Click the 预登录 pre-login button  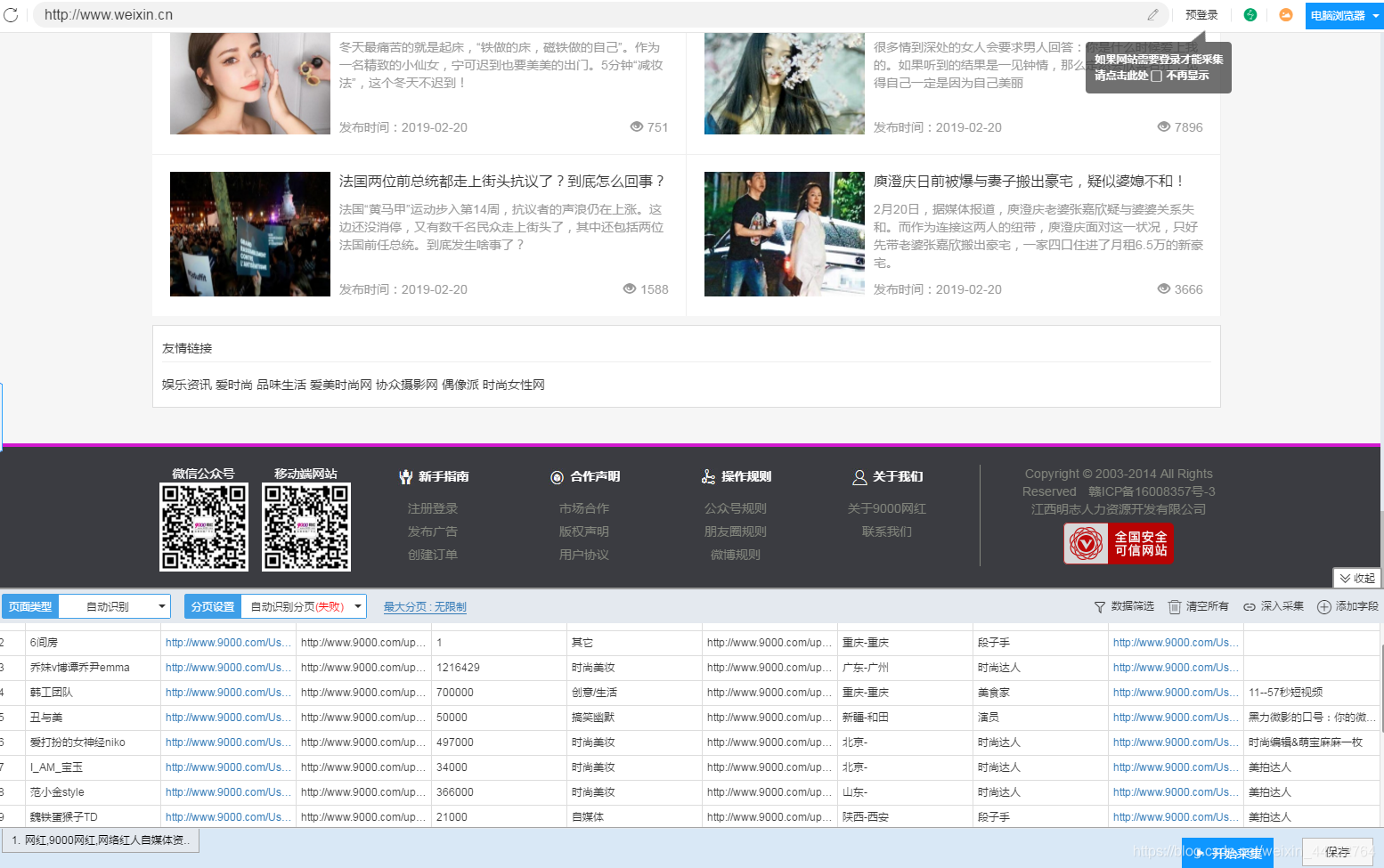(1201, 15)
